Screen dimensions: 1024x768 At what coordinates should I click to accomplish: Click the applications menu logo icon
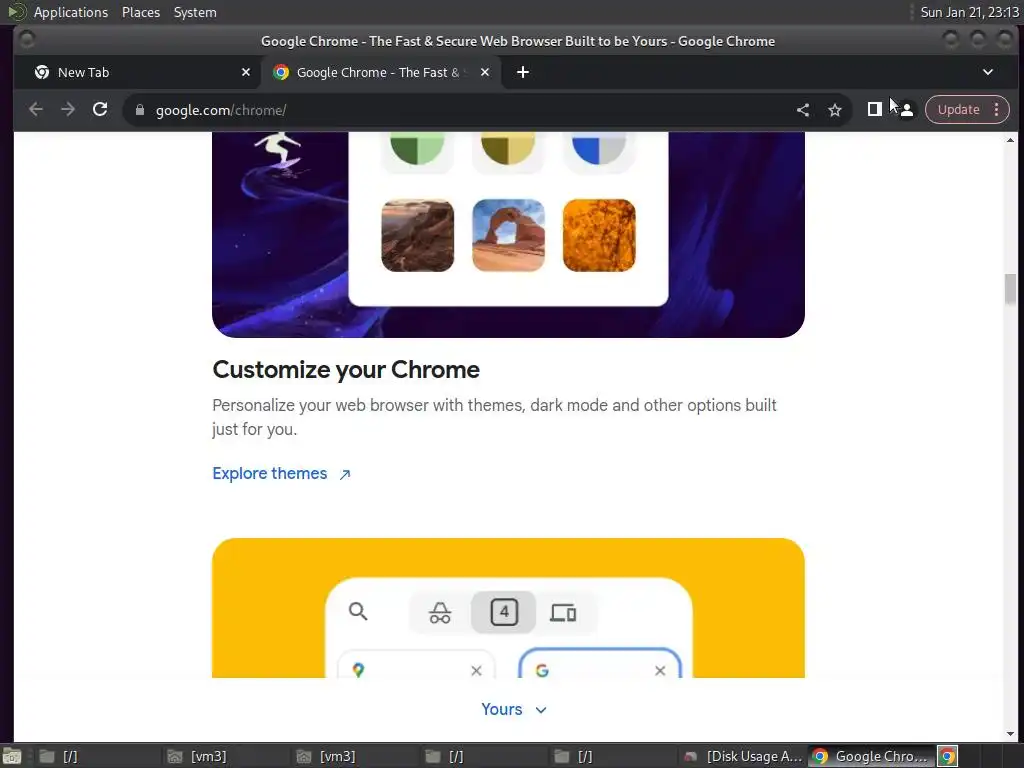[x=16, y=12]
